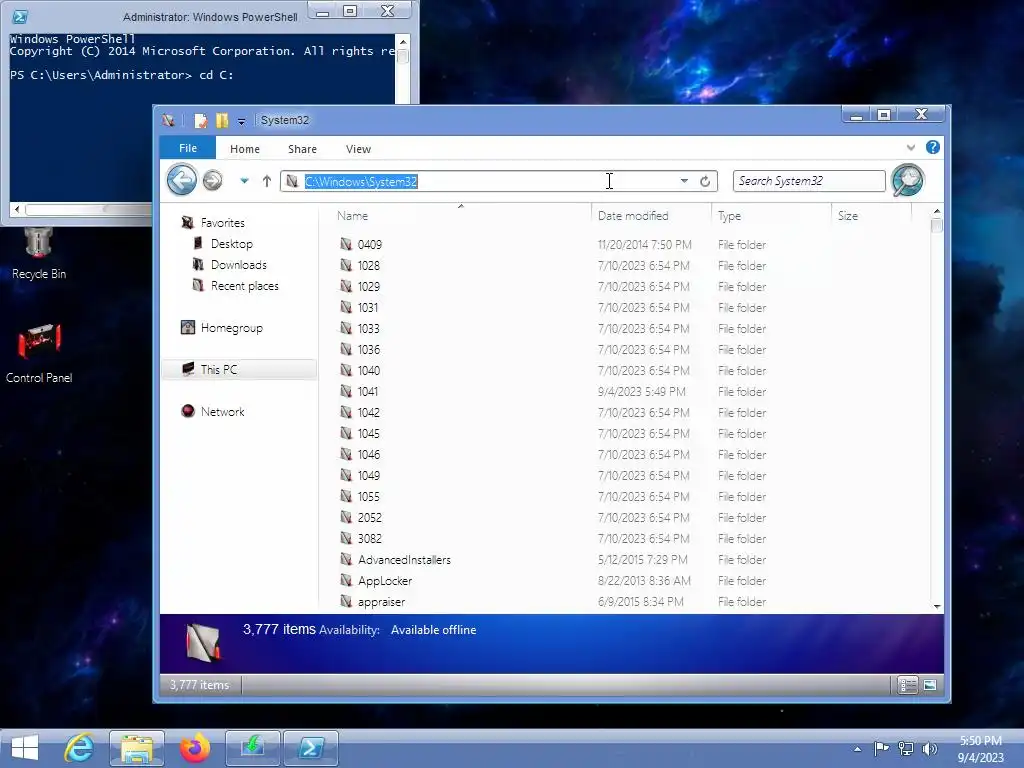Select the 1042 folder
The height and width of the screenshot is (768, 1024).
coord(368,412)
